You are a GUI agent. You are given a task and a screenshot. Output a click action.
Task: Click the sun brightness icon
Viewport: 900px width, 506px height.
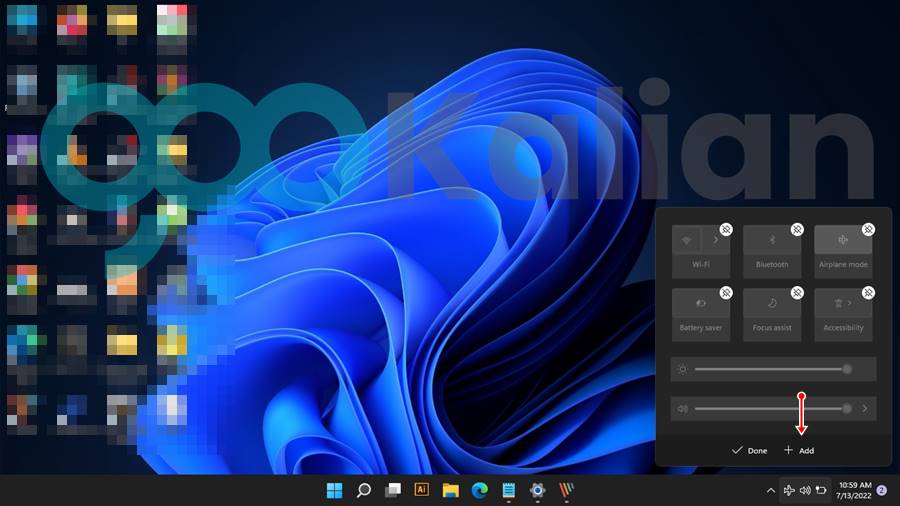click(682, 369)
